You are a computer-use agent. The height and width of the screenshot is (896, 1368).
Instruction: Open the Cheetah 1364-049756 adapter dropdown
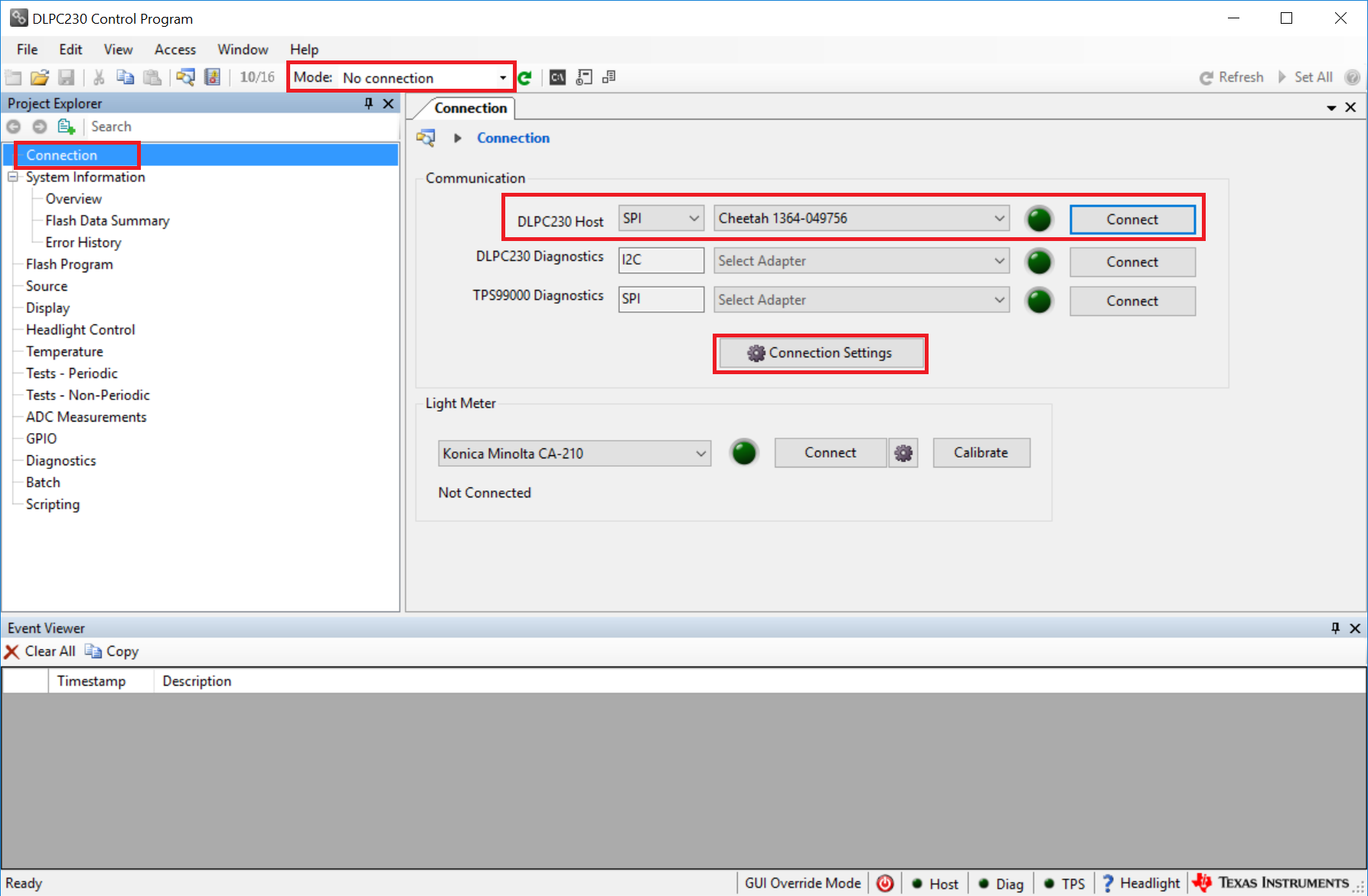[861, 218]
